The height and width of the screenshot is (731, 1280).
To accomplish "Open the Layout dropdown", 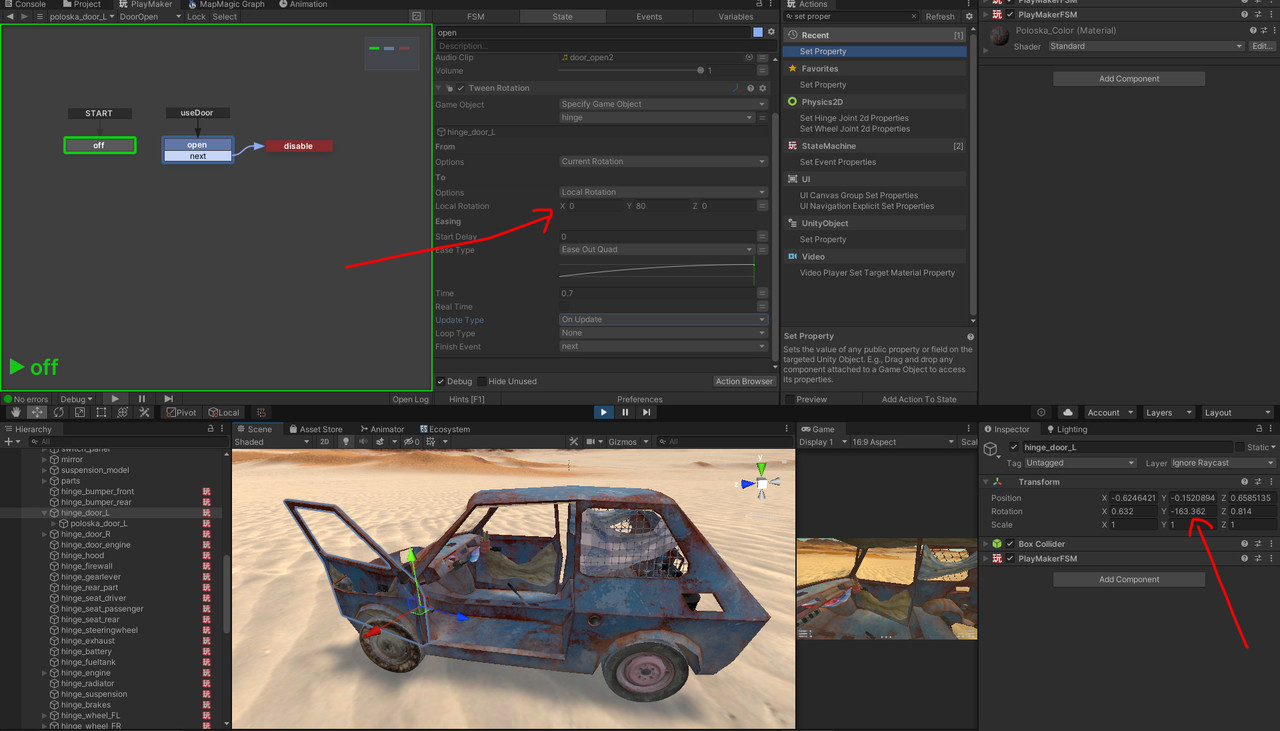I will (1238, 412).
